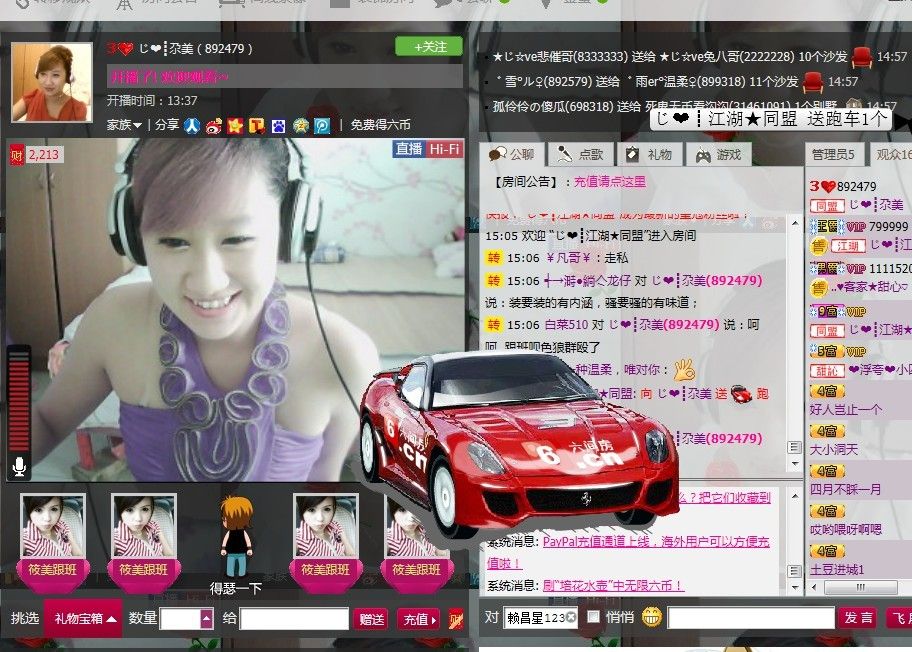Share via the green star badge icon
The image size is (912, 652).
tap(300, 125)
